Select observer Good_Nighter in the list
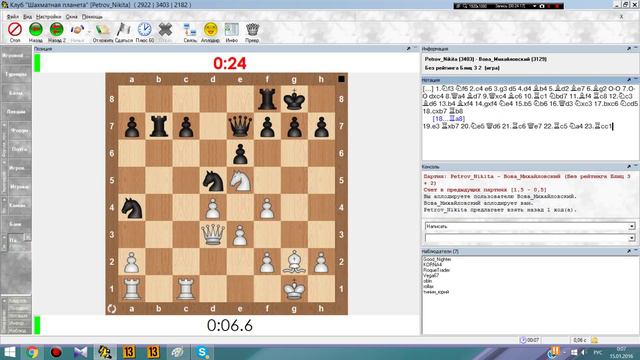 coord(437,259)
